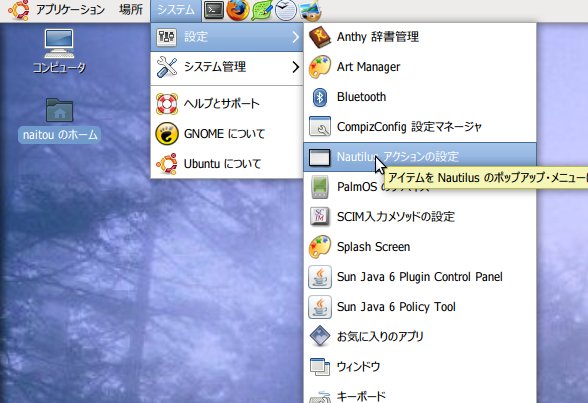The width and height of the screenshot is (588, 403).
Task: Choose the システム管理 menu entry
Action: coord(226,67)
